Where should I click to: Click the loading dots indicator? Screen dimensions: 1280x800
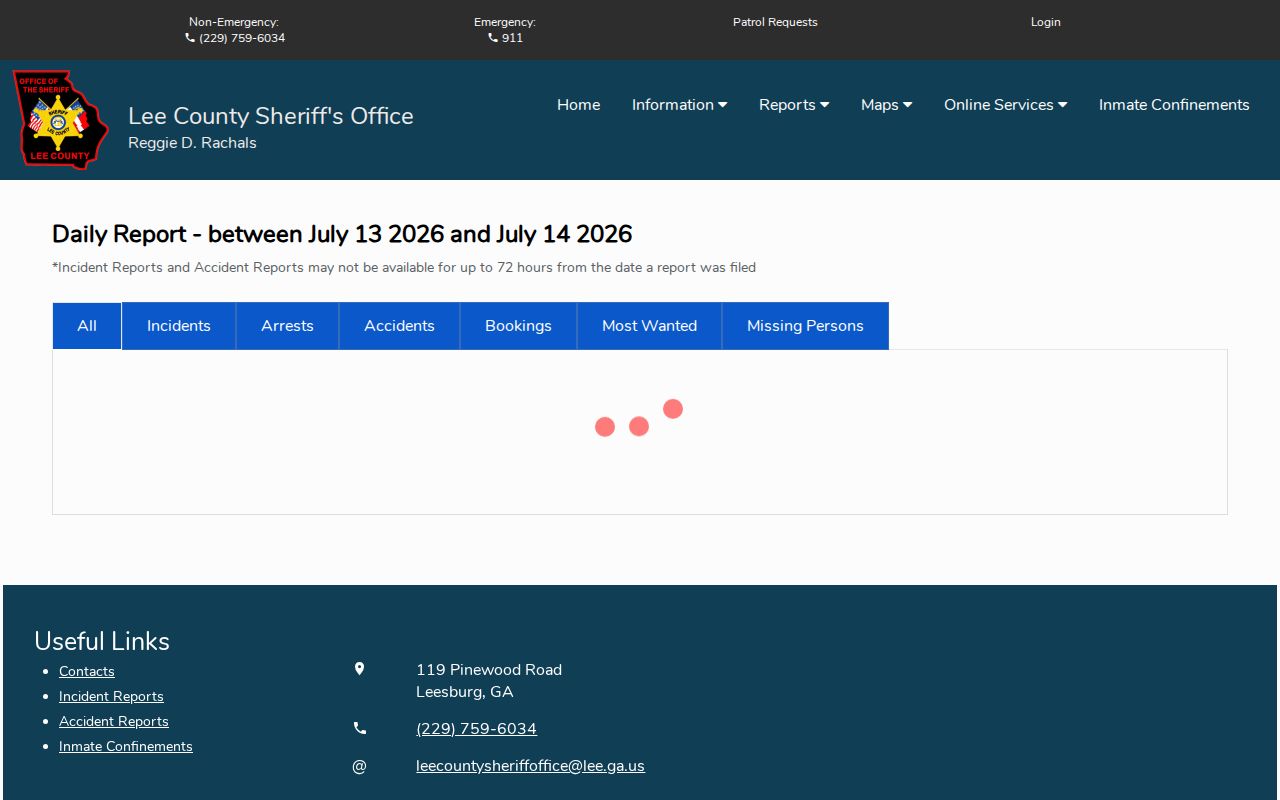coord(639,418)
